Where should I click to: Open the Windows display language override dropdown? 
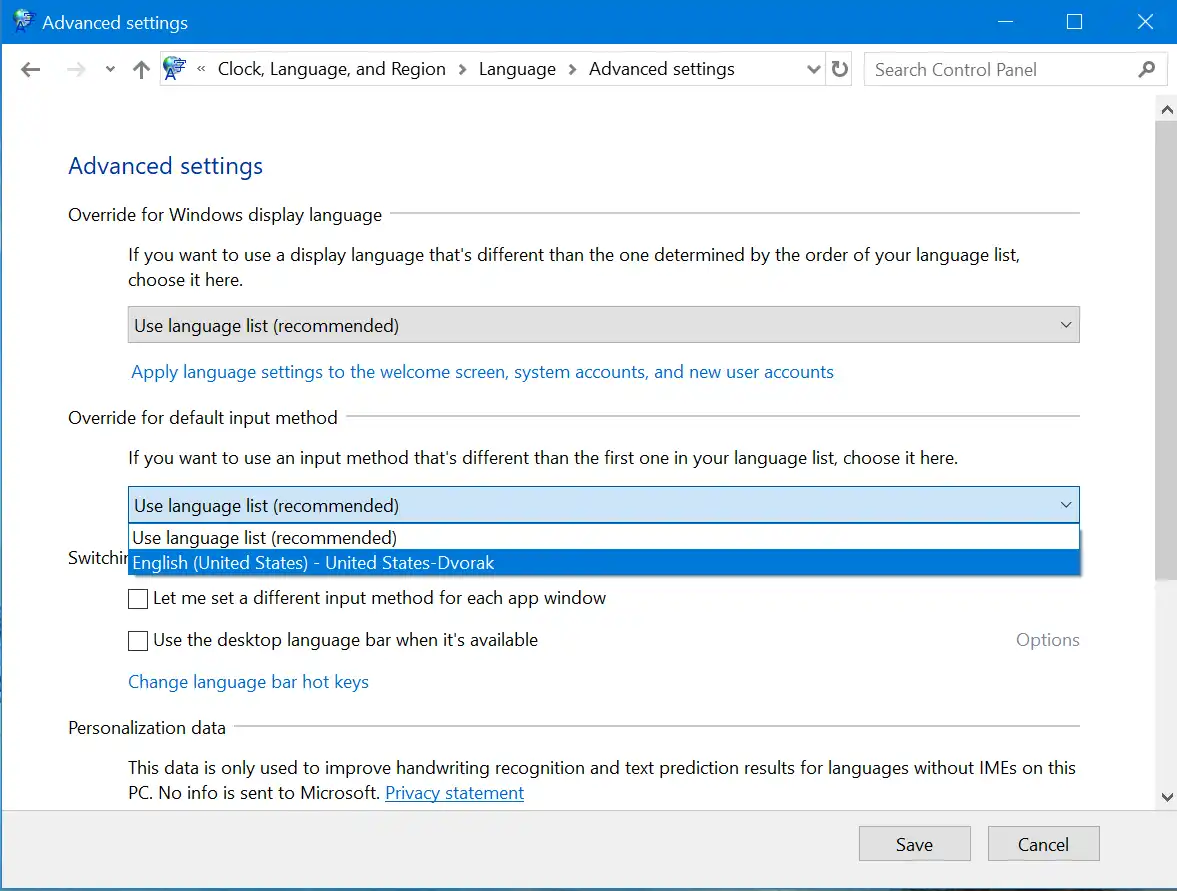1066,324
